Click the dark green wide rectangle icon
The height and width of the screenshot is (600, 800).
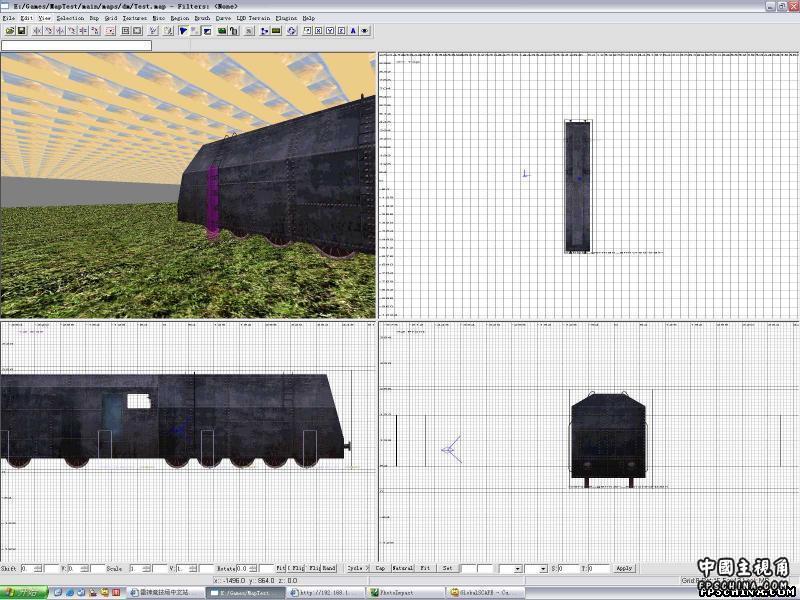pyautogui.click(x=276, y=31)
